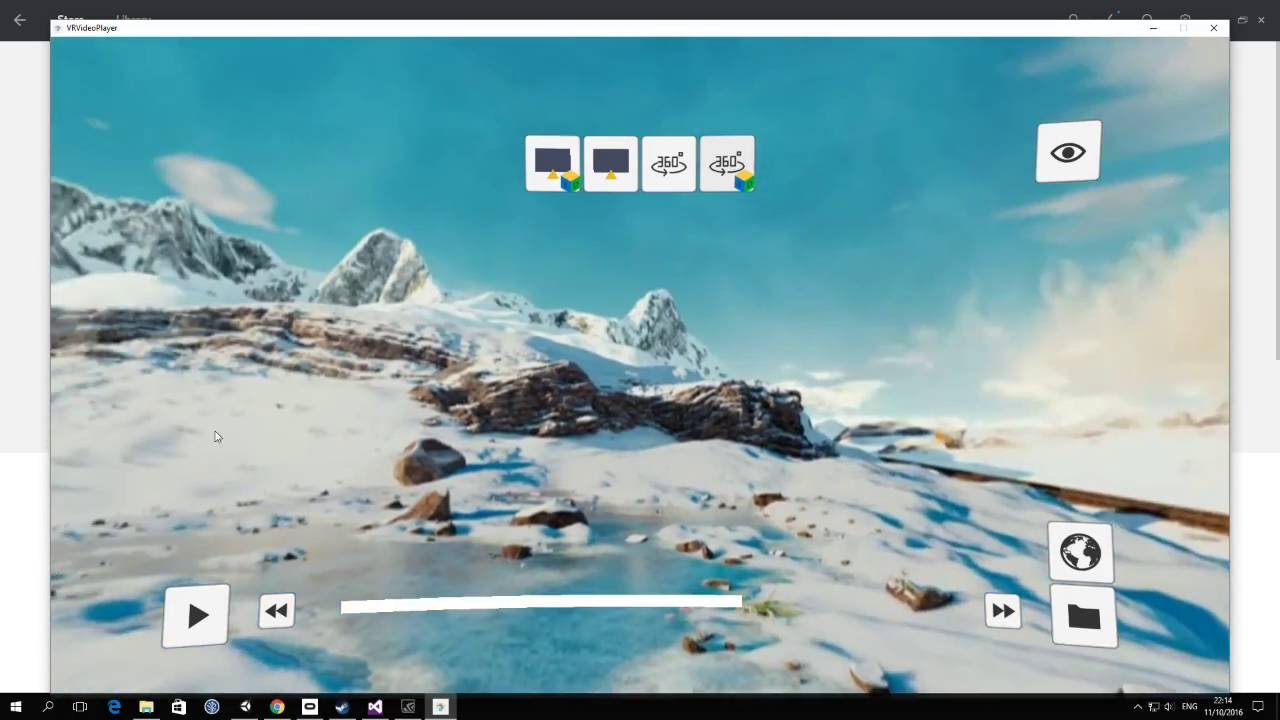Open the Windows Start menu
The width and height of the screenshot is (1280, 720).
pos(16,707)
